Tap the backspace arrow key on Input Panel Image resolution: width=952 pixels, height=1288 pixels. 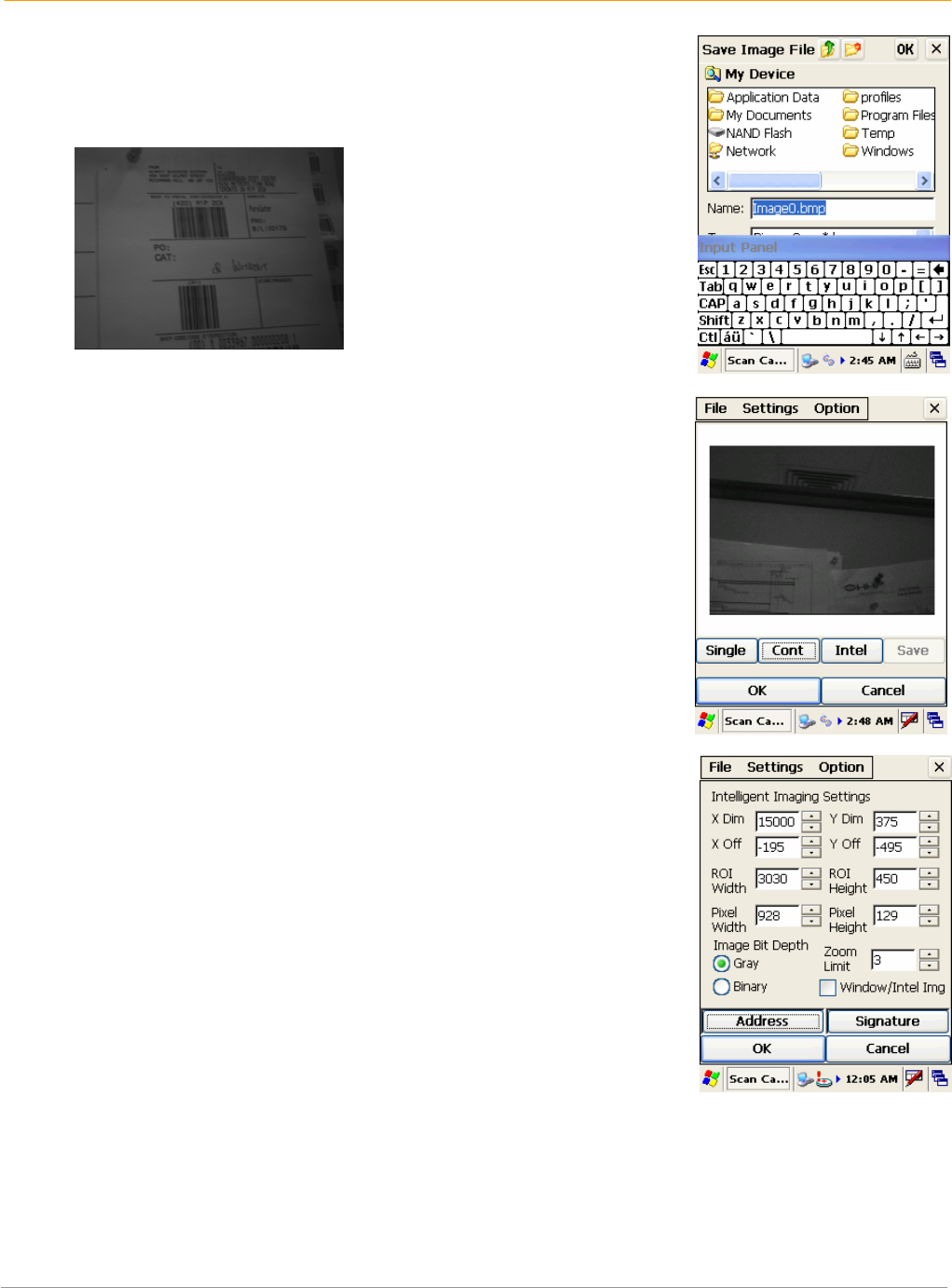(x=938, y=269)
